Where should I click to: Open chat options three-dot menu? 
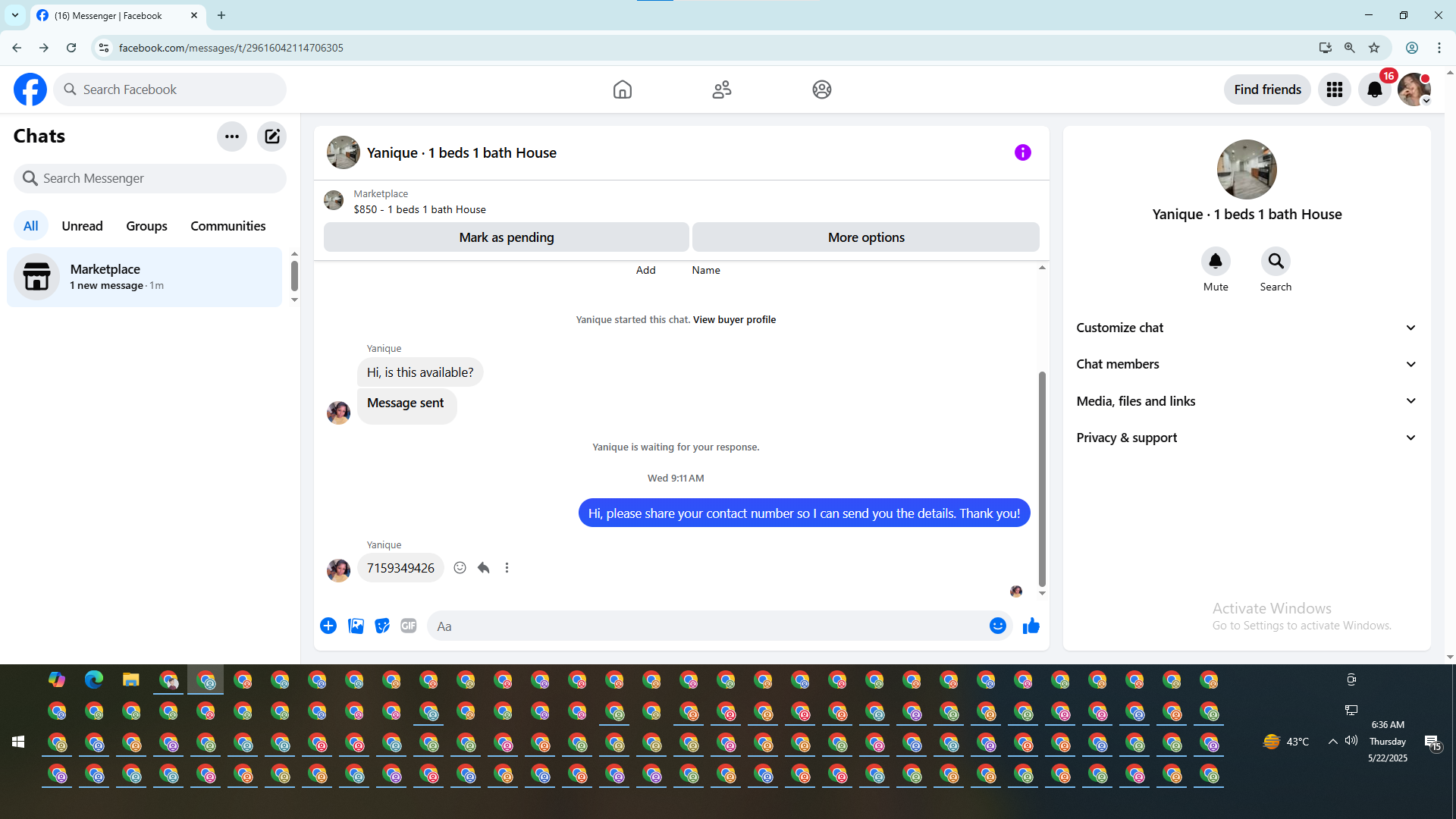(232, 136)
